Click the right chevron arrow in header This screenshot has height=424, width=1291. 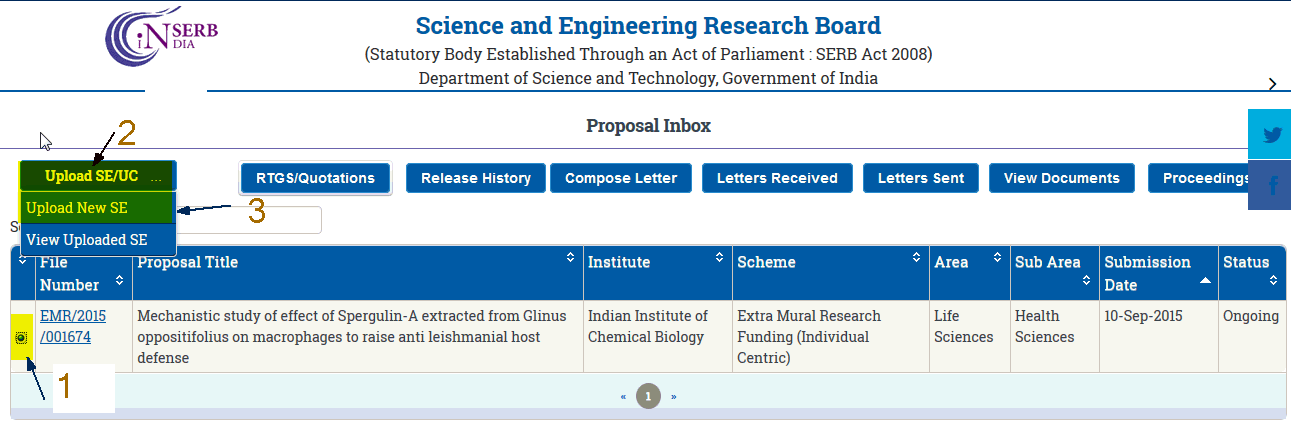tap(1272, 84)
